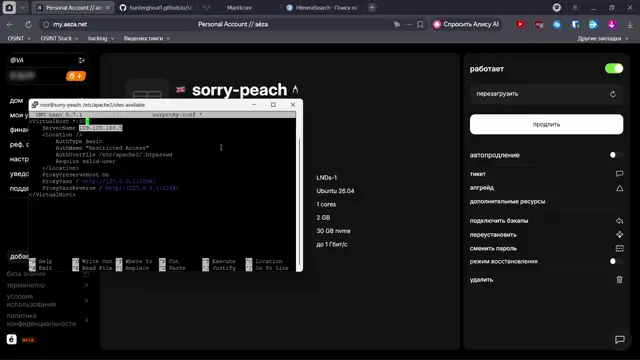
Task: Expand the Видеохостинги bookmarks folder
Action: 147,38
